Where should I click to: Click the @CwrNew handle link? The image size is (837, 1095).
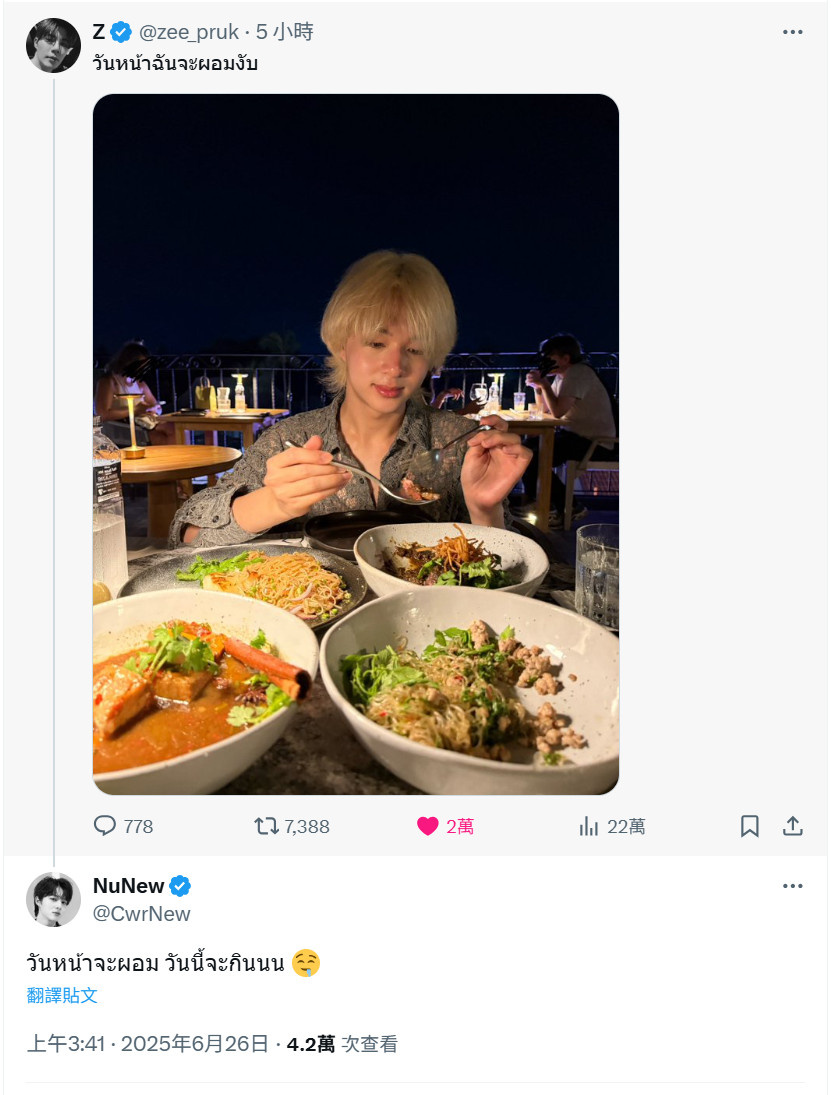click(x=141, y=913)
